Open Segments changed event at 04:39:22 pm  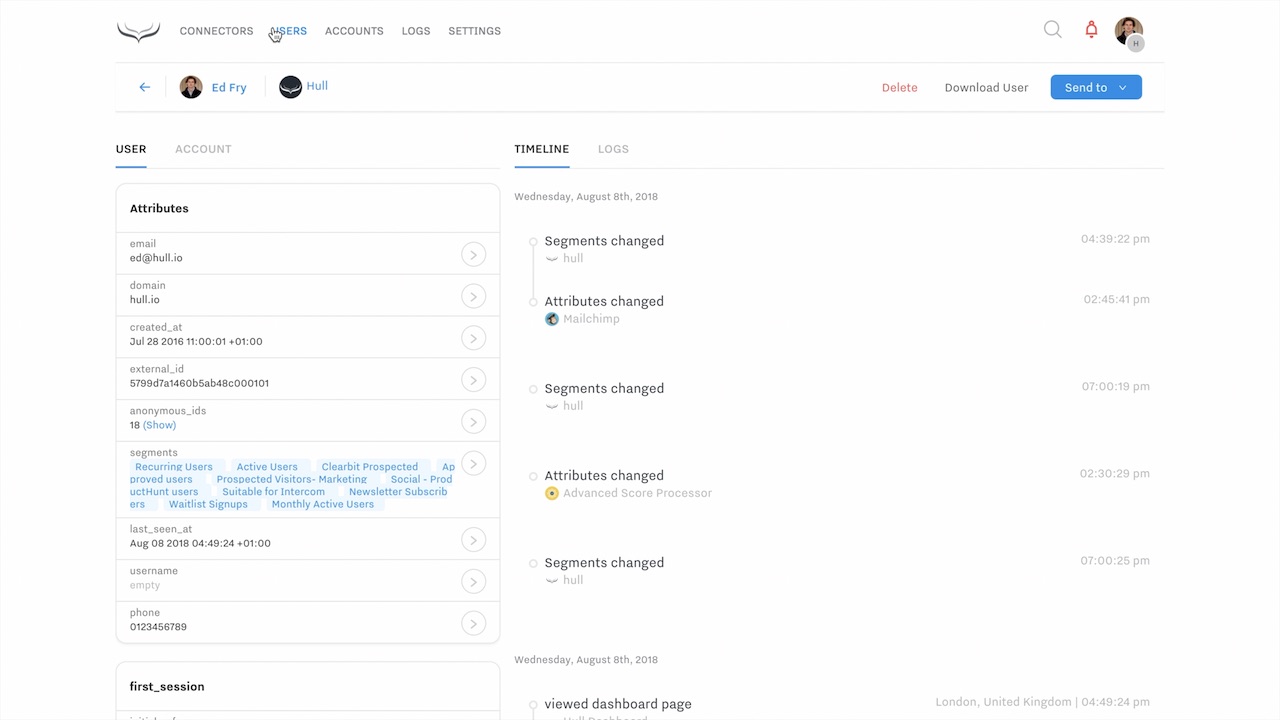(x=604, y=241)
